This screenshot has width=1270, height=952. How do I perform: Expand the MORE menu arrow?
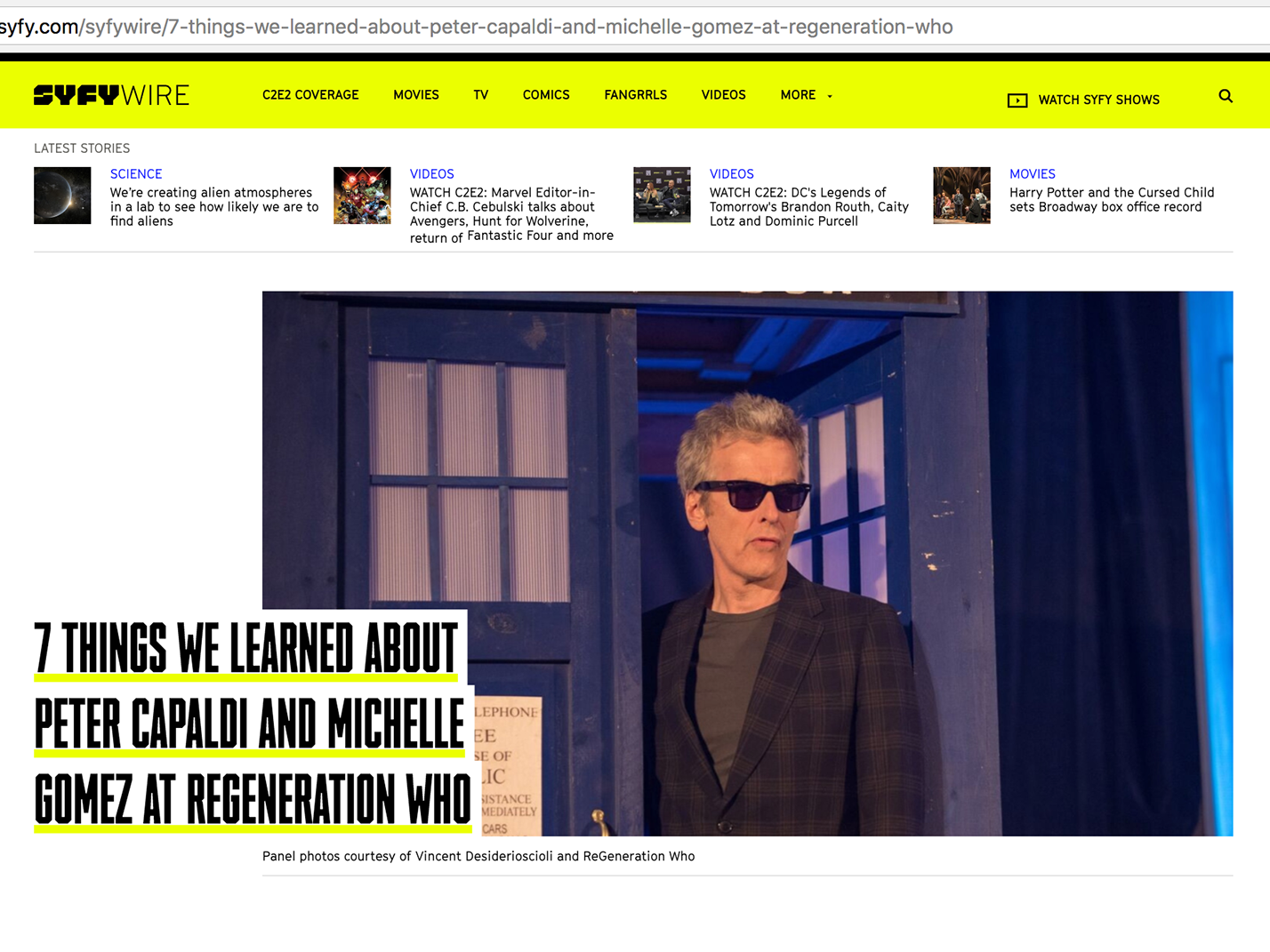tap(830, 96)
